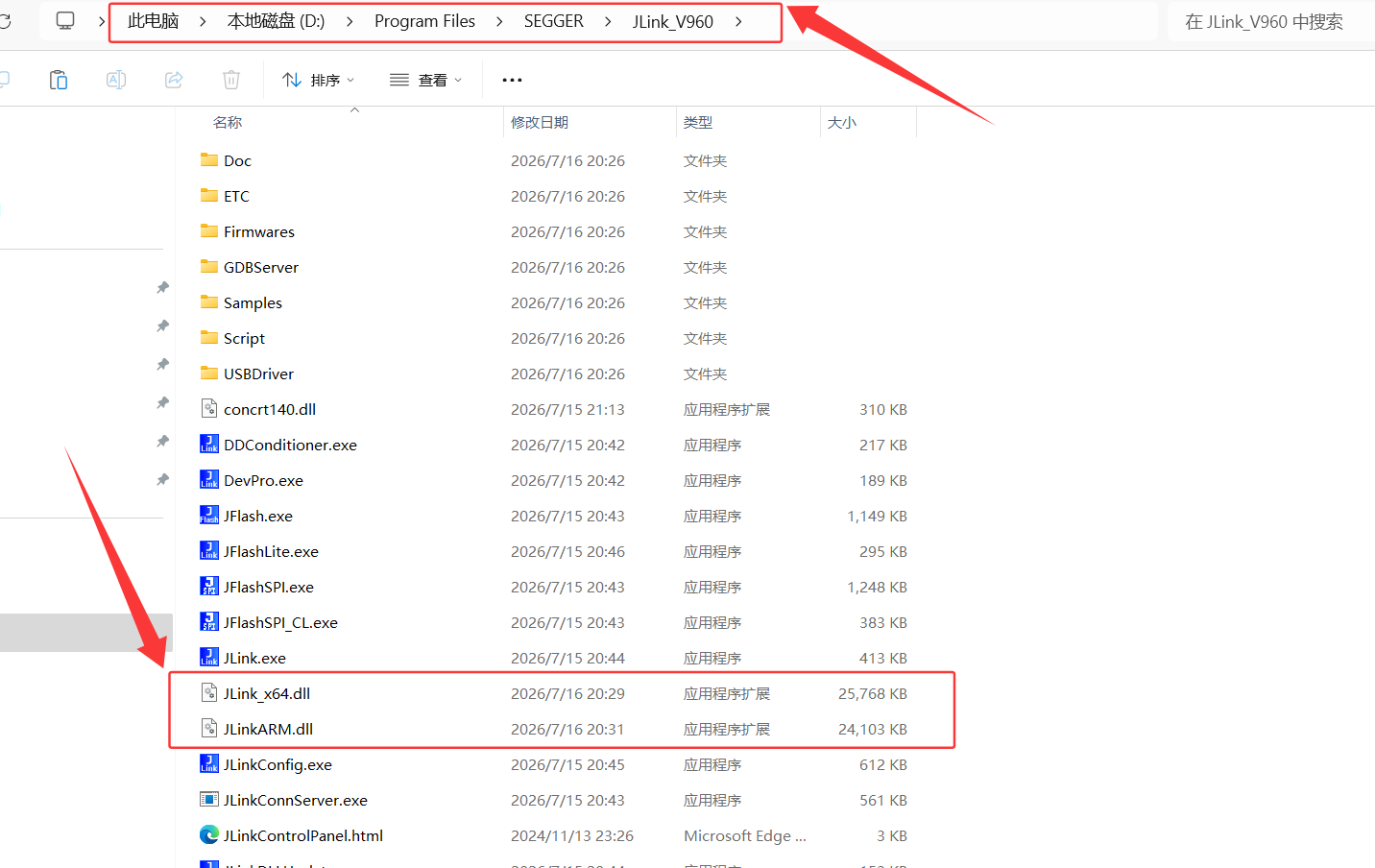Open the 查看 view dropdown
1375x868 pixels.
click(x=425, y=80)
